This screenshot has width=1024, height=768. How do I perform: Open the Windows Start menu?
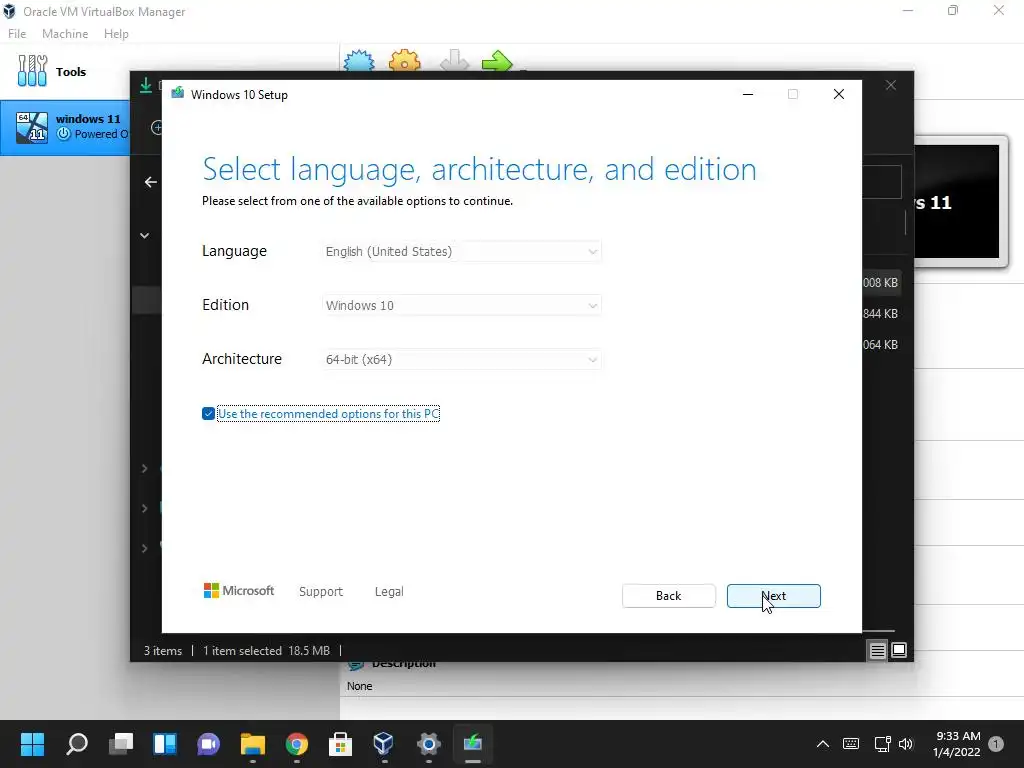tap(32, 744)
